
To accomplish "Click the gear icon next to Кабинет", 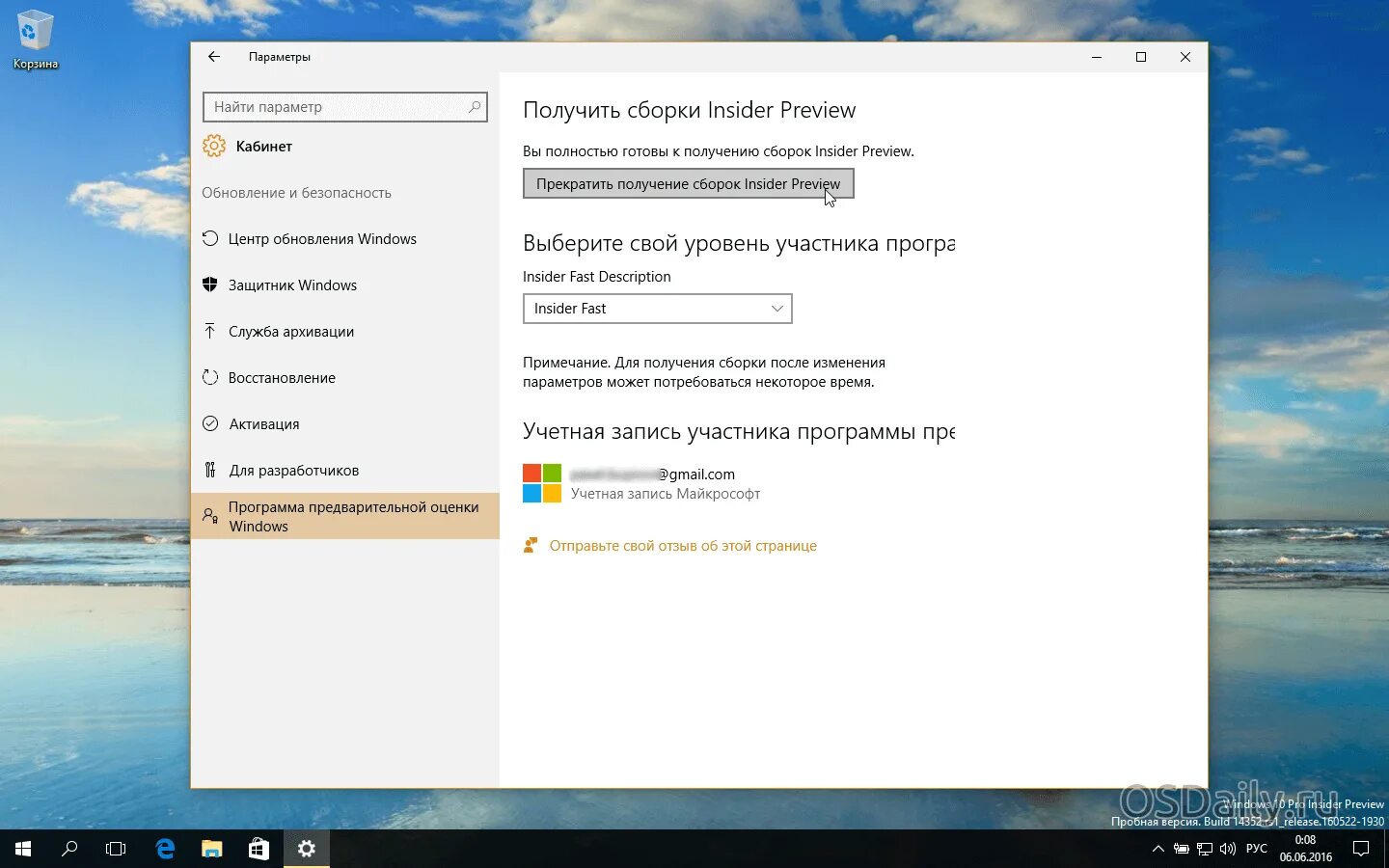I will click(213, 147).
